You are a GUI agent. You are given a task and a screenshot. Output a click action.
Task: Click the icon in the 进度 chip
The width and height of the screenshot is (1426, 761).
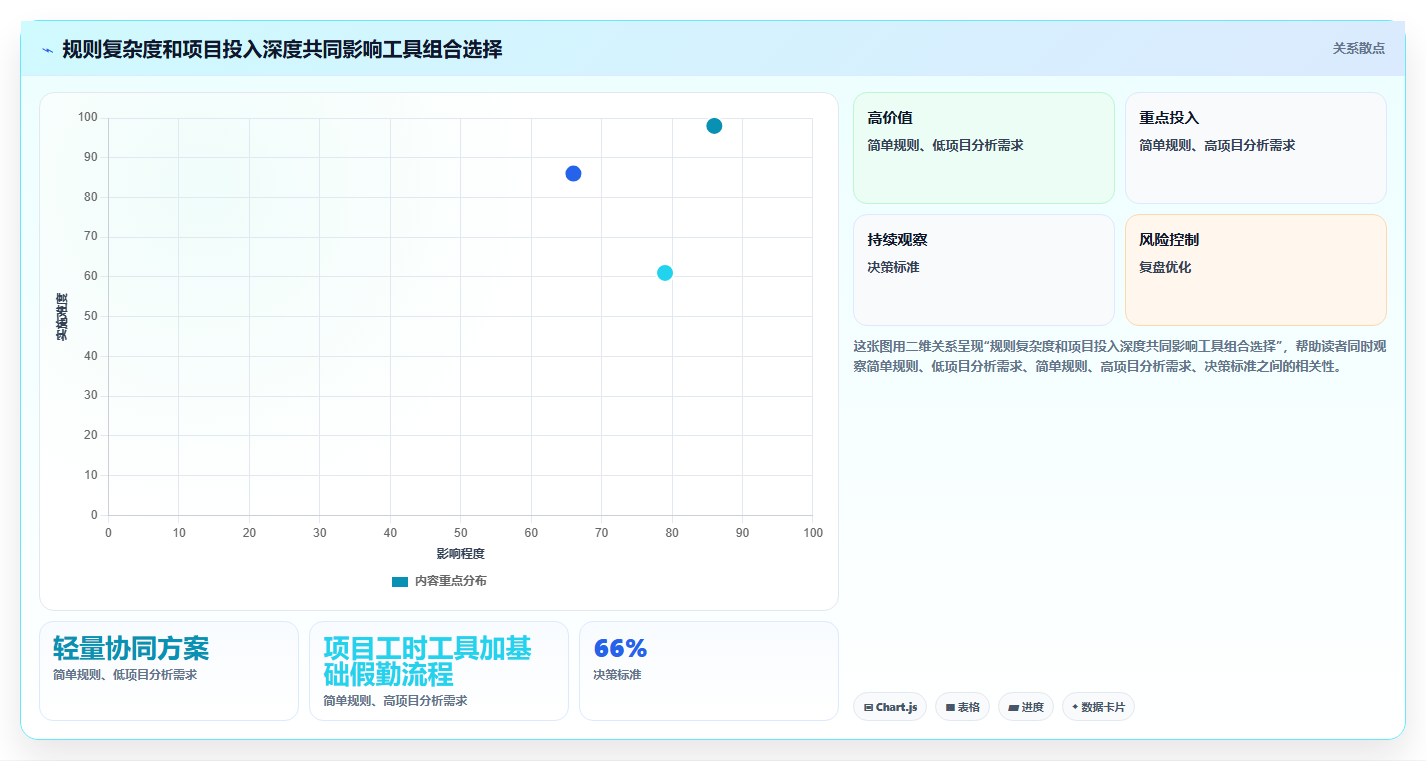click(x=1013, y=707)
